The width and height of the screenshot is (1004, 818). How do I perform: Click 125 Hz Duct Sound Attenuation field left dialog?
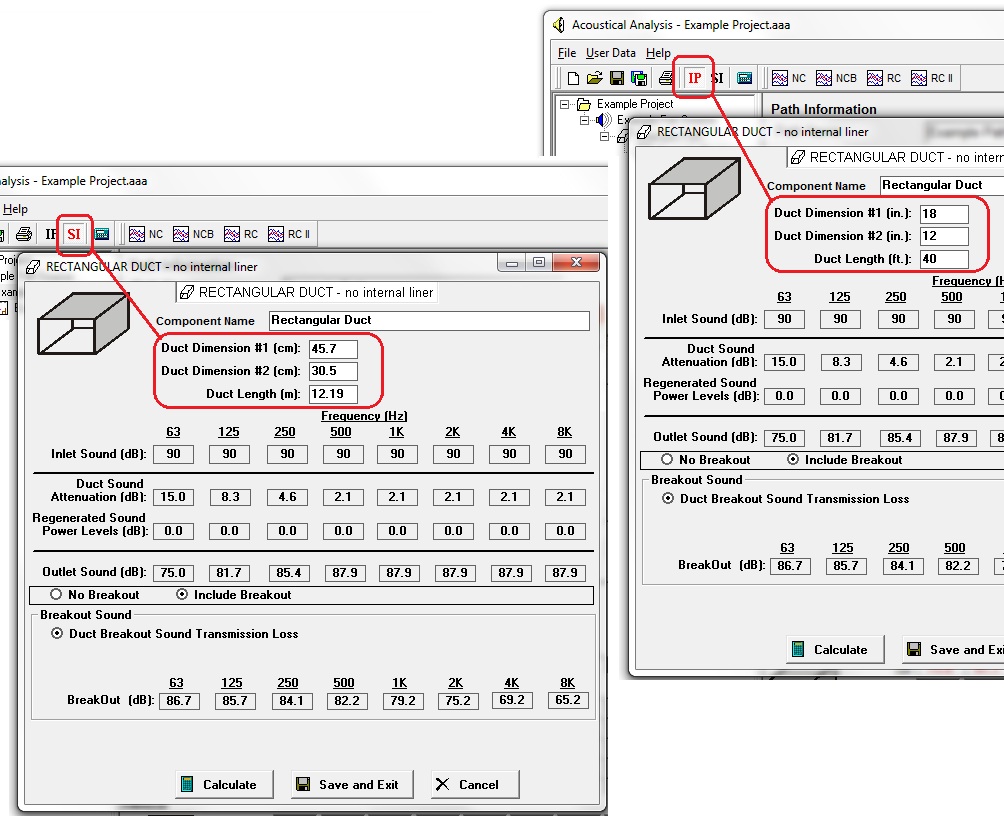tap(230, 497)
